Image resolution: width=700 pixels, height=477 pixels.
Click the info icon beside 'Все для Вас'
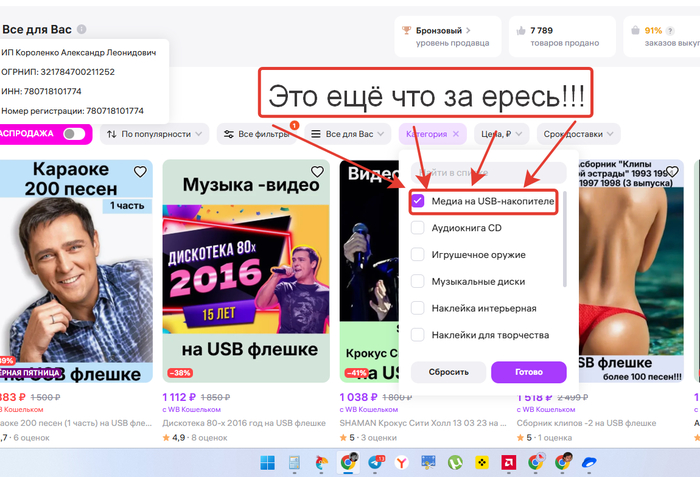click(x=81, y=30)
